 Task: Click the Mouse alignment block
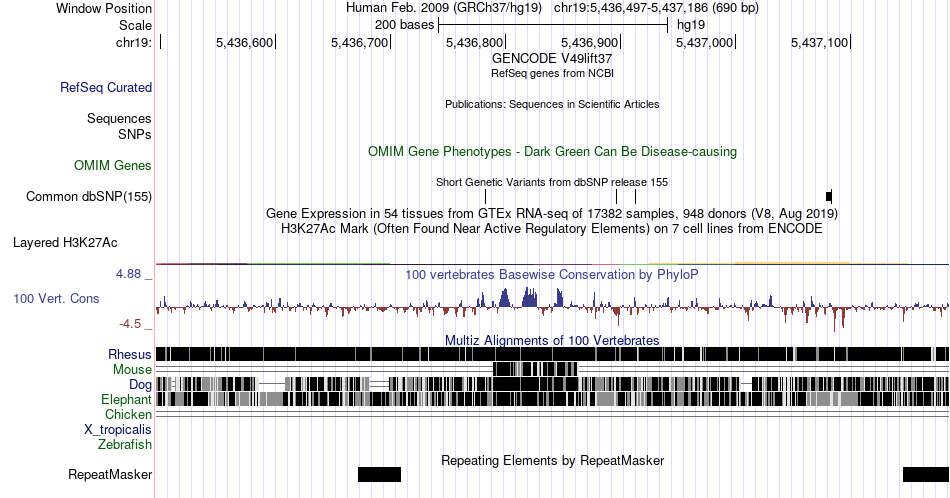coord(535,369)
